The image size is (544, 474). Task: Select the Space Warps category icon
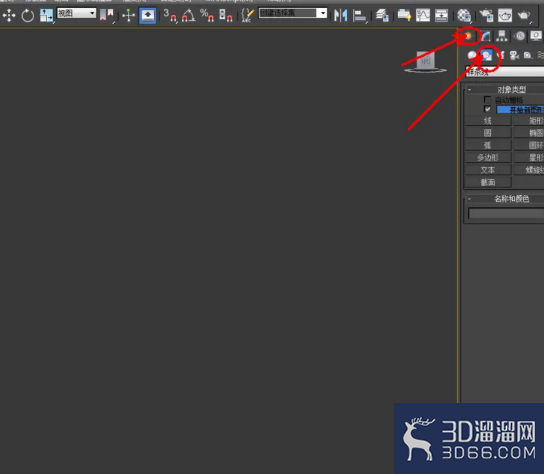click(540, 55)
